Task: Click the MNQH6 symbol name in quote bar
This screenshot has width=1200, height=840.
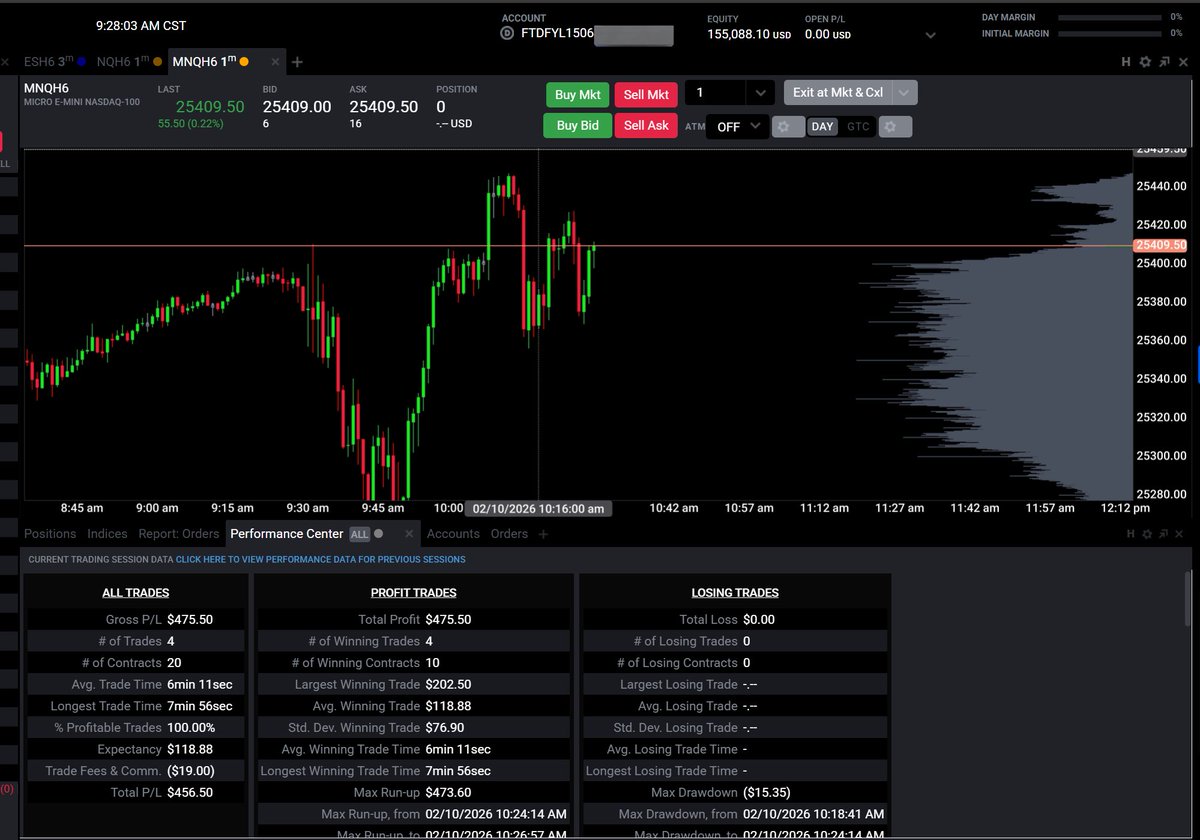Action: (x=46, y=88)
